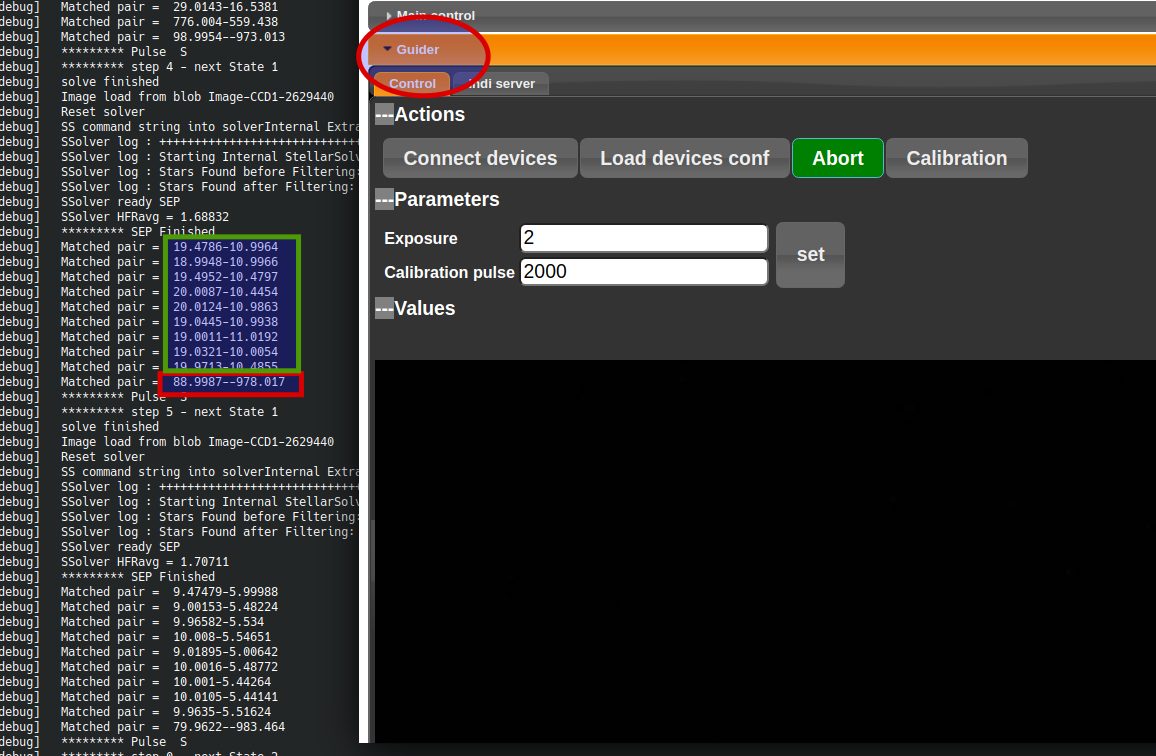1156x756 pixels.
Task: Start Calibration with its button
Action: pos(956,158)
